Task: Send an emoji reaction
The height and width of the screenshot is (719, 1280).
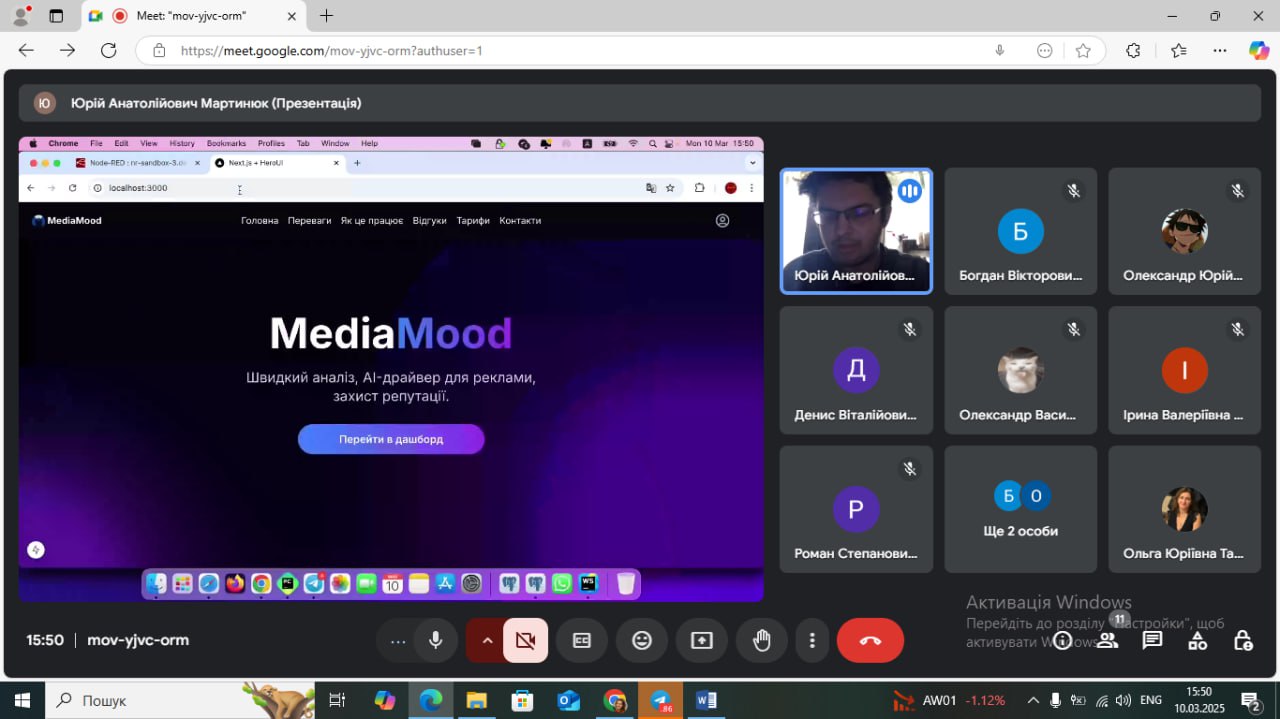Action: [x=642, y=640]
